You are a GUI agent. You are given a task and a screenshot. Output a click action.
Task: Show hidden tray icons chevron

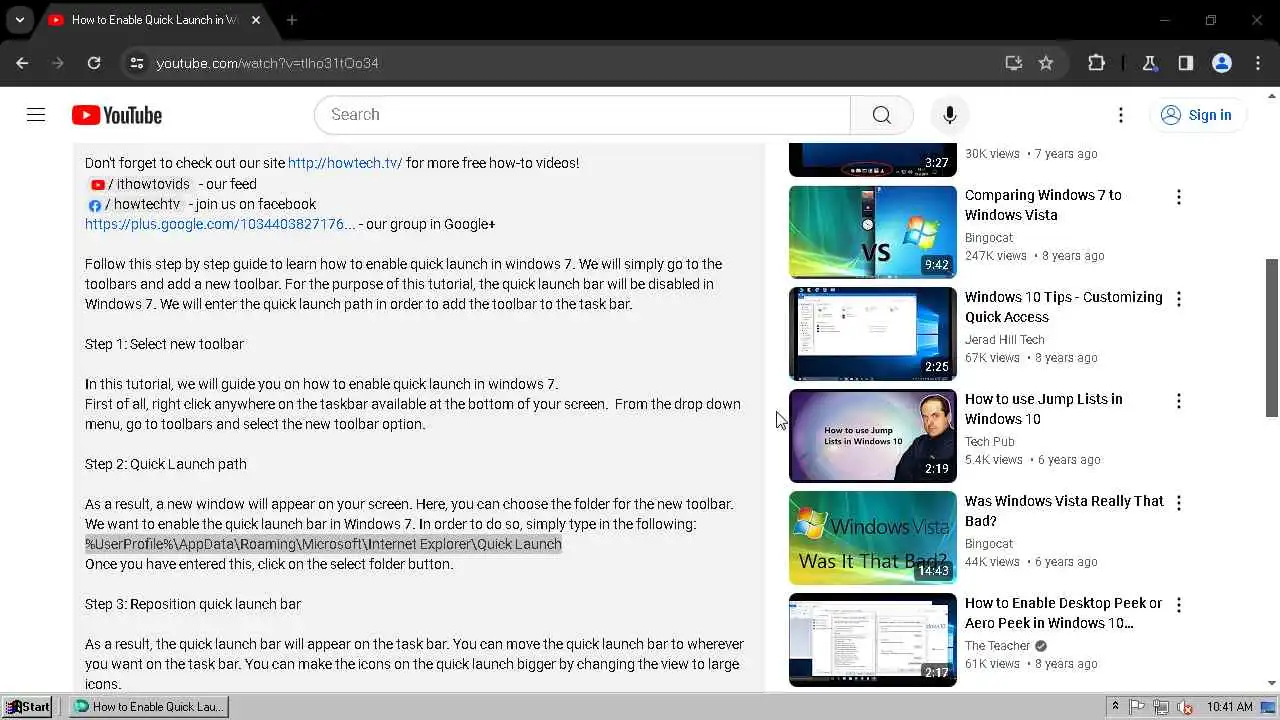point(1115,707)
